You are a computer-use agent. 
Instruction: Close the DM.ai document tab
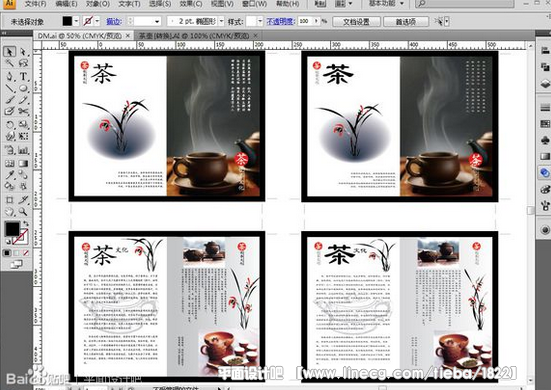coord(128,35)
